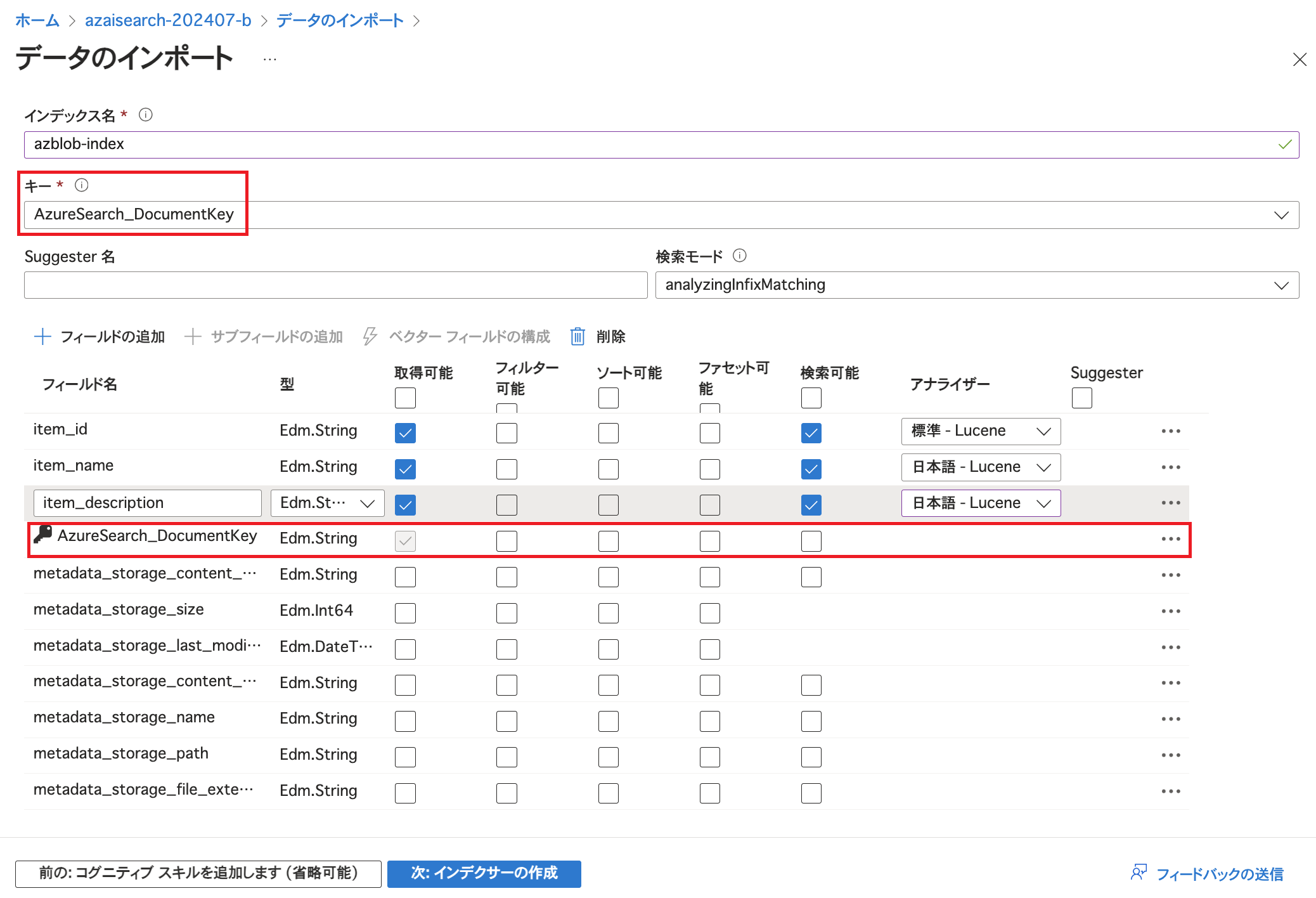Close the データのインポート panel
This screenshot has height=898, width=1316.
tap(1300, 60)
